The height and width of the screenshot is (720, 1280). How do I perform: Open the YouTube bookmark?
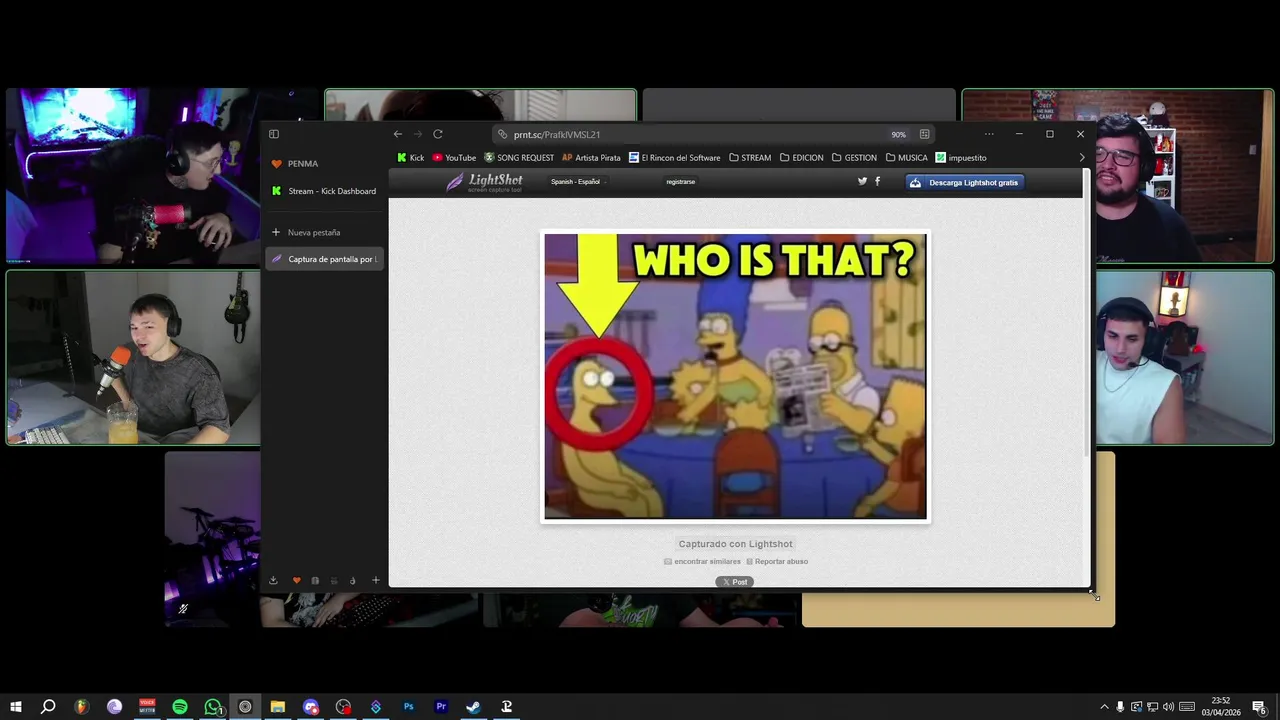[x=454, y=157]
